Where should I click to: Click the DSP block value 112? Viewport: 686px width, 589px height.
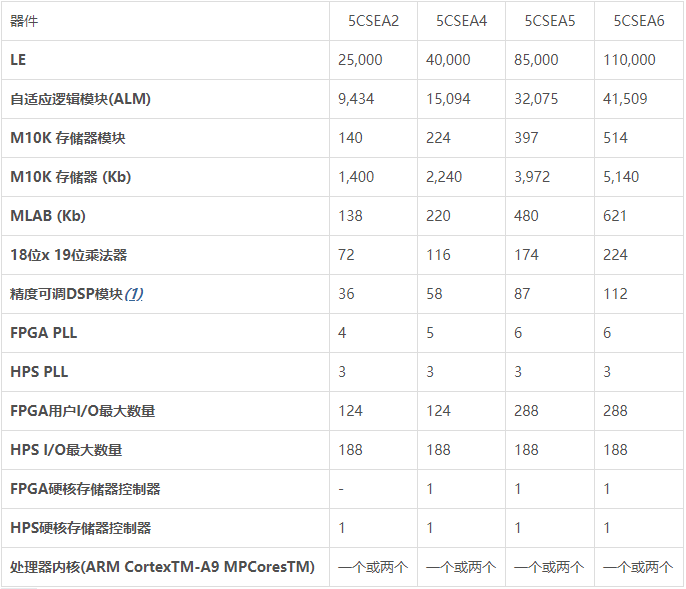tap(615, 294)
